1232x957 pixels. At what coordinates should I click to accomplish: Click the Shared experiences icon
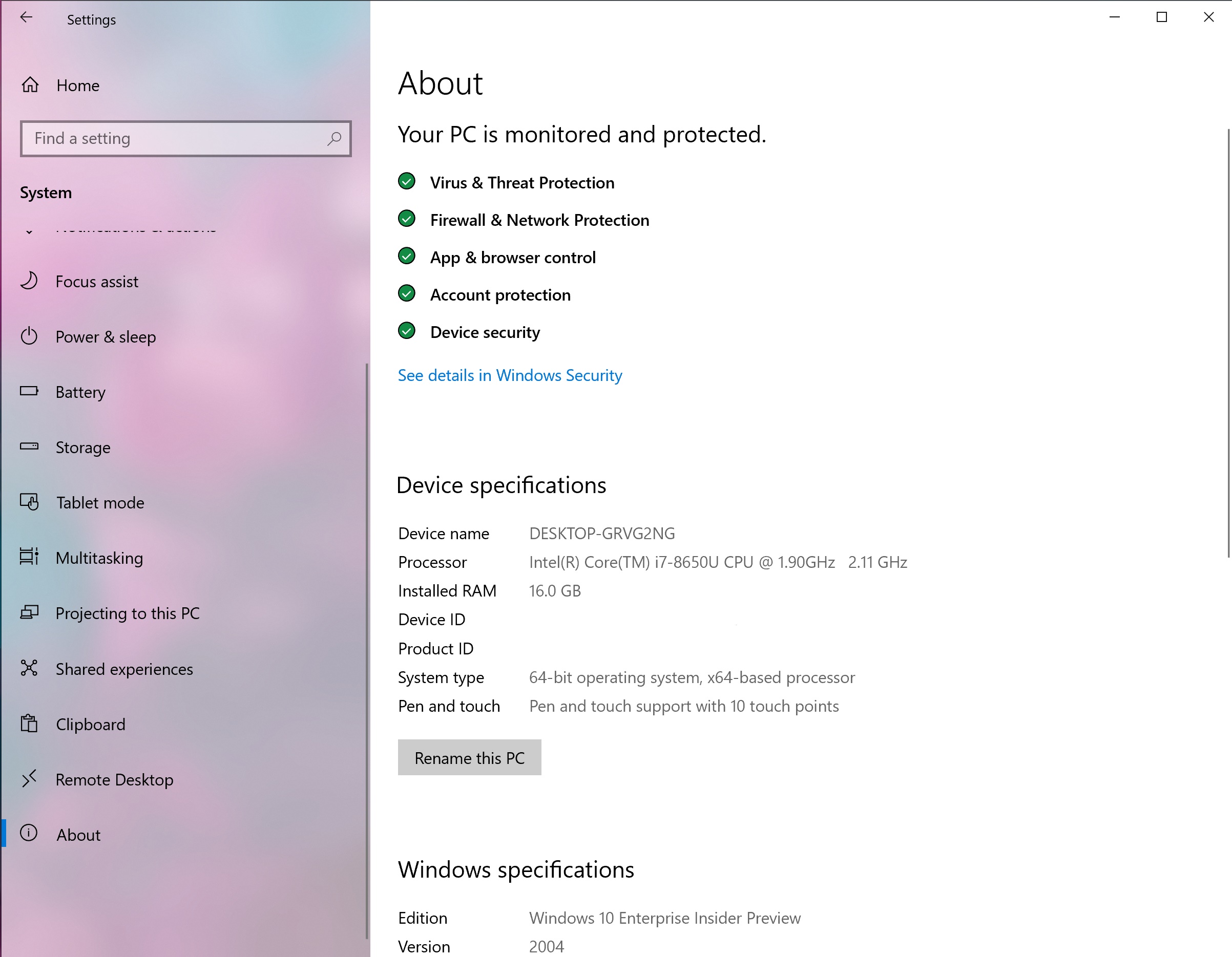tap(29, 668)
